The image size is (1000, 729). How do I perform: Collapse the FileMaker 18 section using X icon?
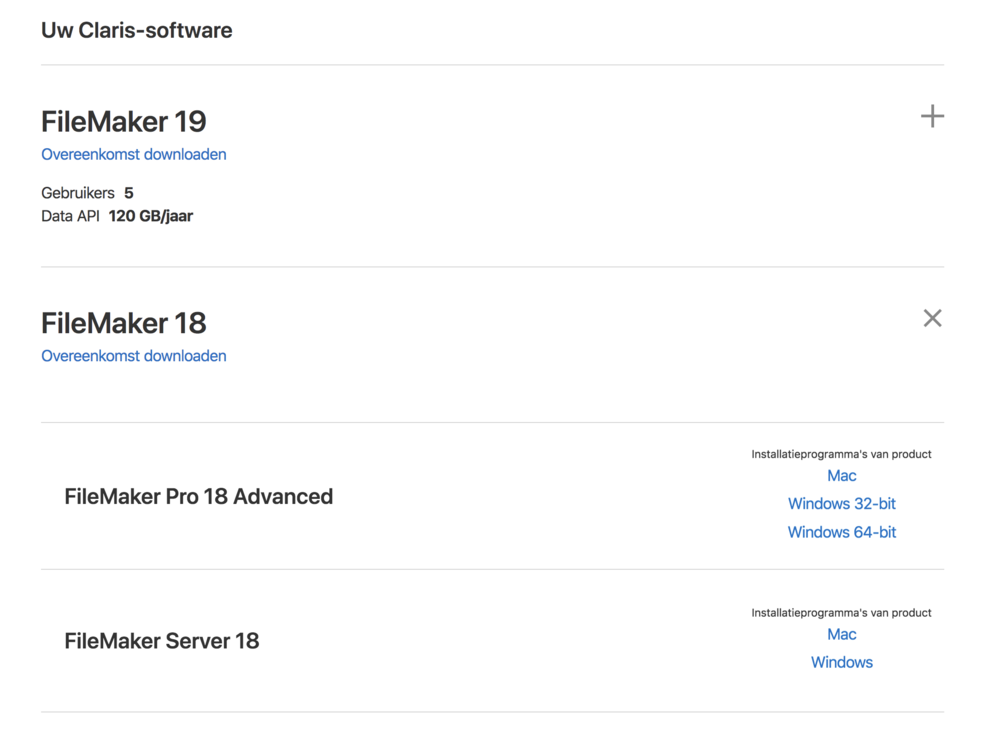tap(932, 318)
